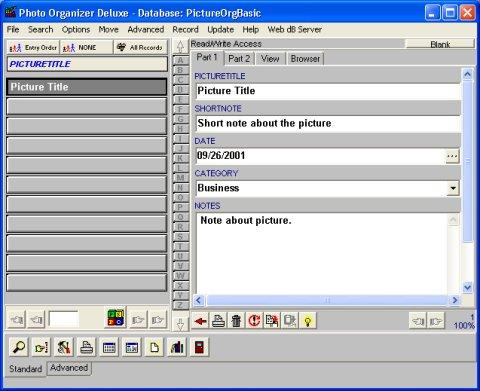Select the Advanced toolbar tab

(x=69, y=368)
